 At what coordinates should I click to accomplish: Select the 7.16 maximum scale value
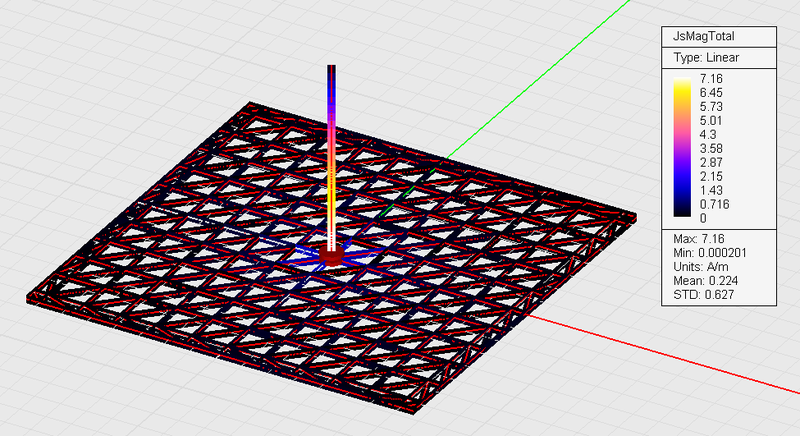(711, 79)
